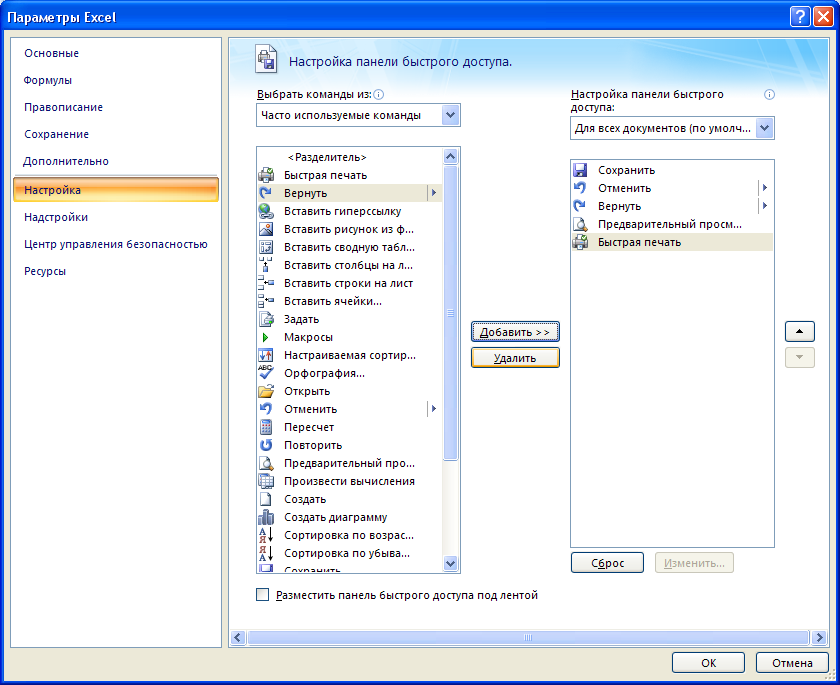Click the Sort Ascending icon
Image resolution: width=840 pixels, height=685 pixels.
click(x=266, y=535)
